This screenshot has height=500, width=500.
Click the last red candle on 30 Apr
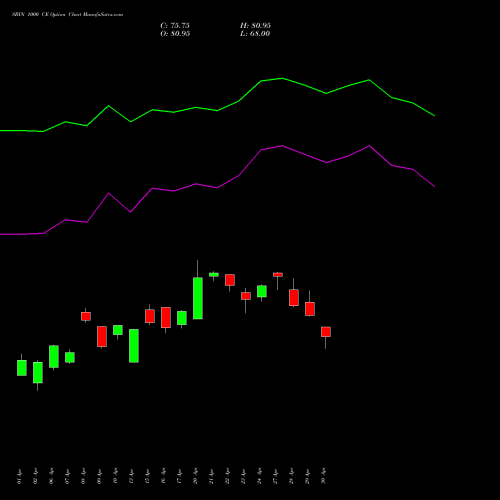326,332
